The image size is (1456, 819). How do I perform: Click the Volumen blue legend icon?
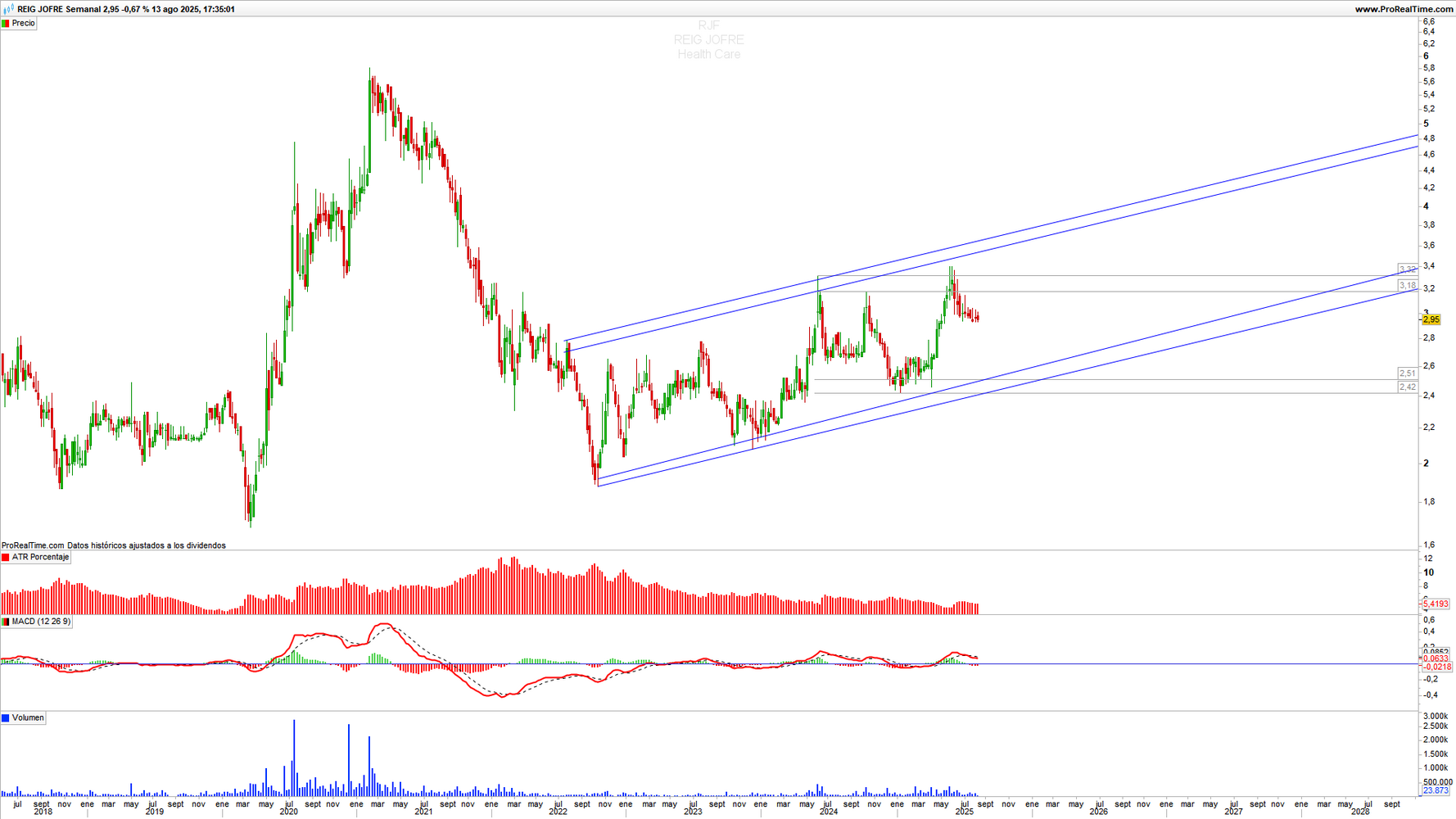[6, 718]
